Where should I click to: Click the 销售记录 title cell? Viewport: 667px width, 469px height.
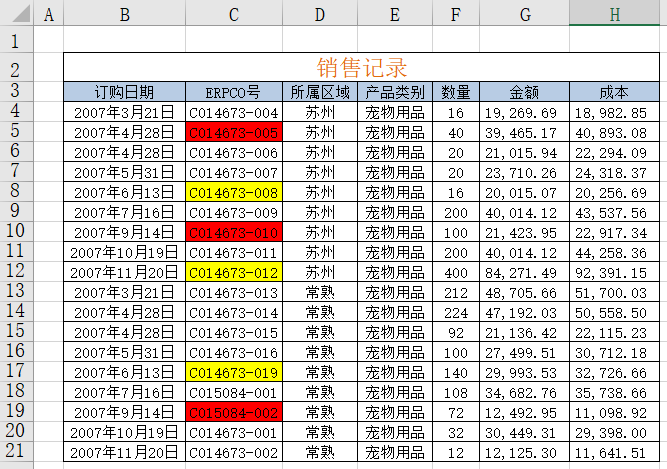(362, 67)
